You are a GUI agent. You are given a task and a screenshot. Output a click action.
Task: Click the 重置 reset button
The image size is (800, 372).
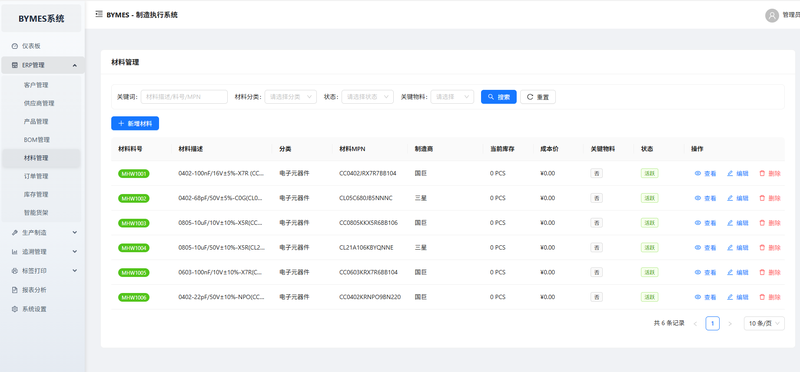[x=538, y=97]
